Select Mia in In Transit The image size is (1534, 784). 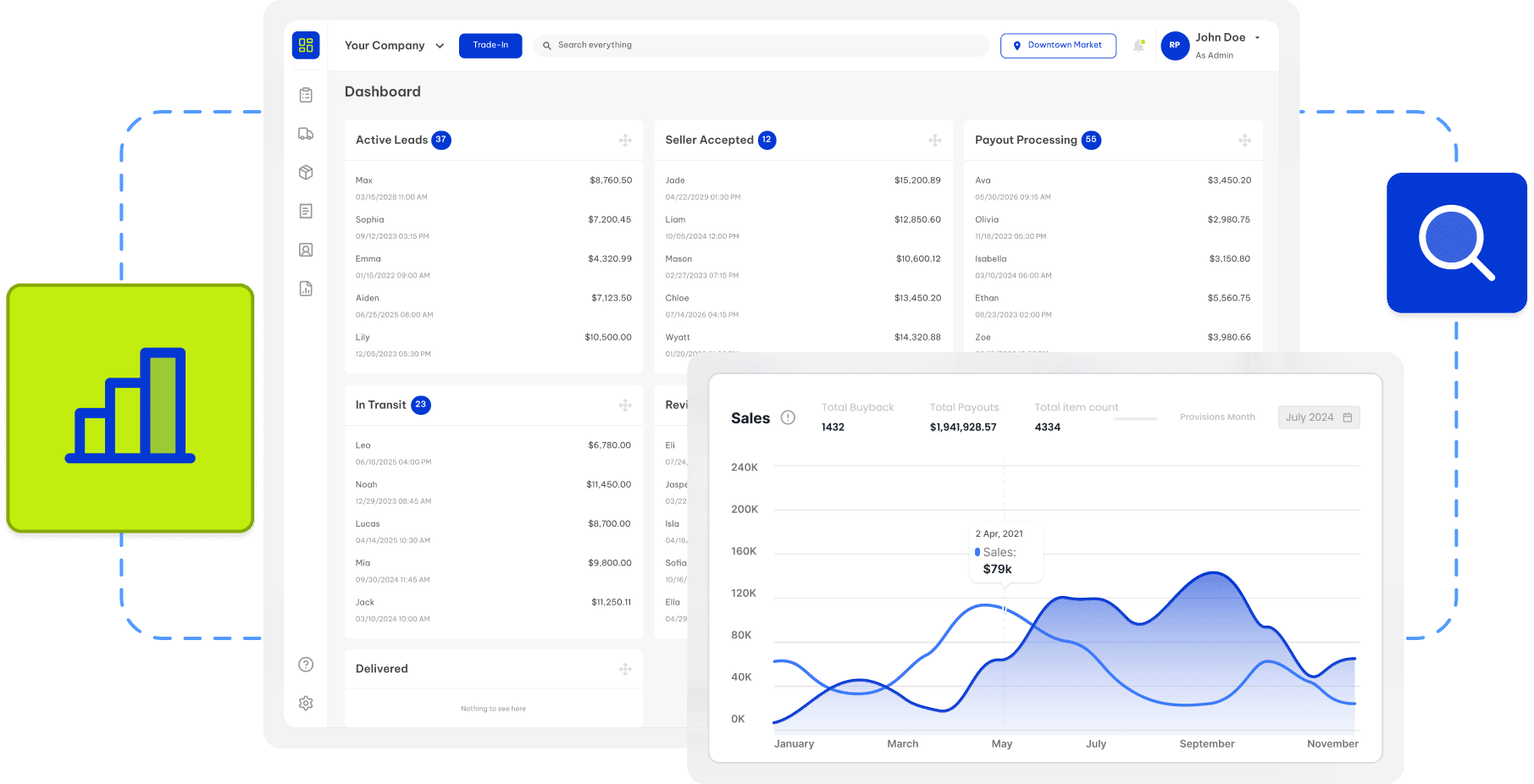pyautogui.click(x=494, y=571)
